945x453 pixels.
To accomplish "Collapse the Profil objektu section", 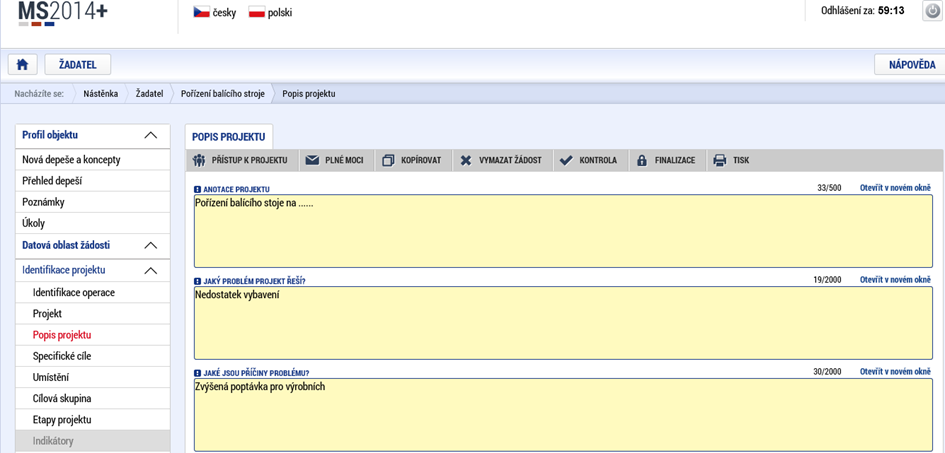I will [151, 136].
